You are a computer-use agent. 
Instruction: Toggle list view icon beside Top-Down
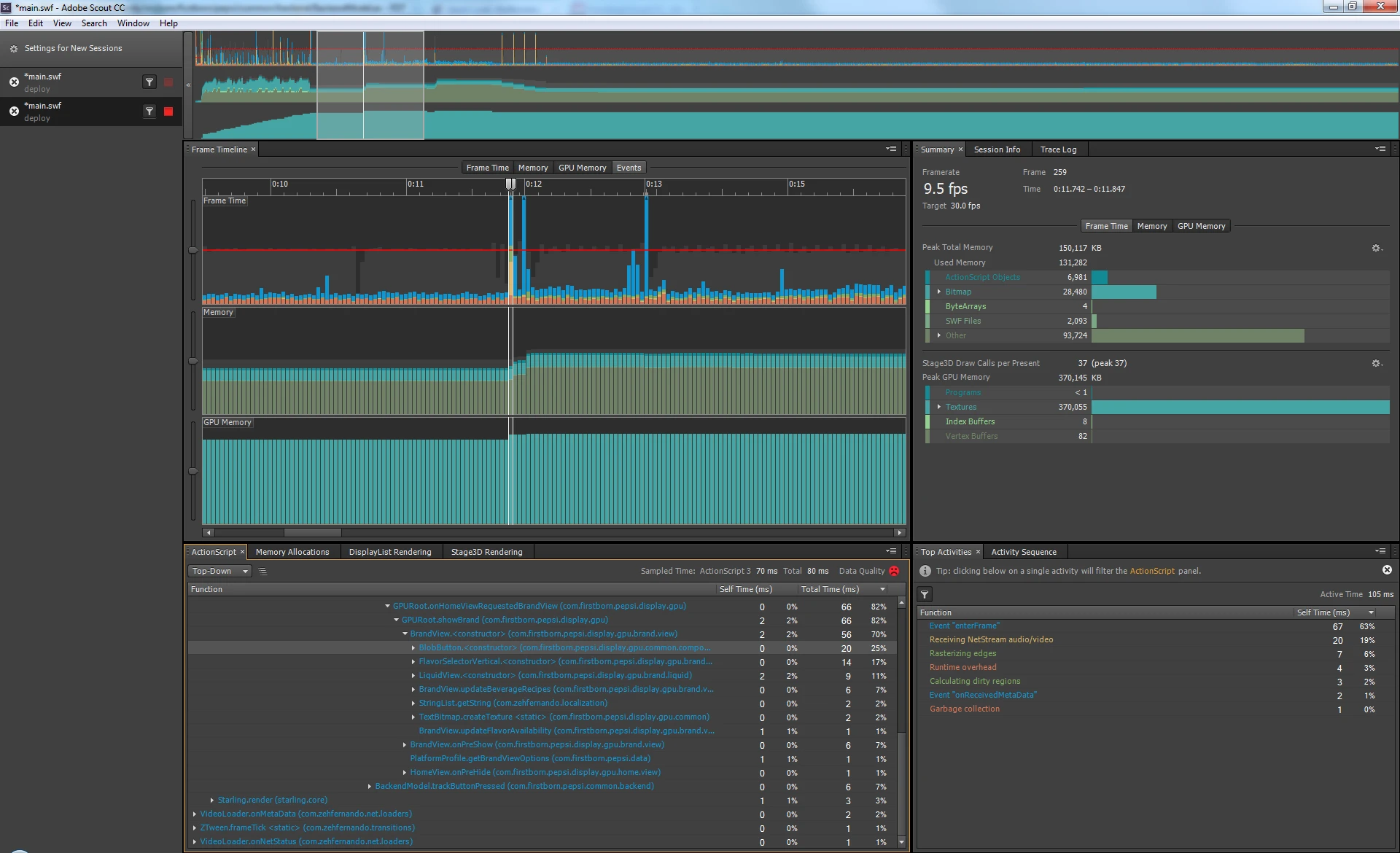[263, 572]
